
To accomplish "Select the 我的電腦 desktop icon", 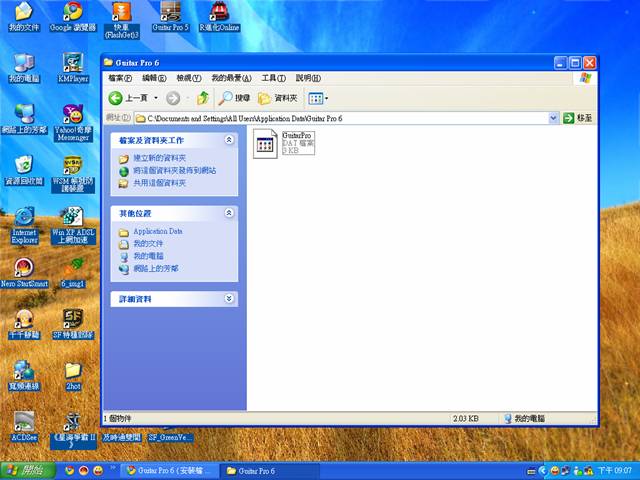I will [x=24, y=68].
